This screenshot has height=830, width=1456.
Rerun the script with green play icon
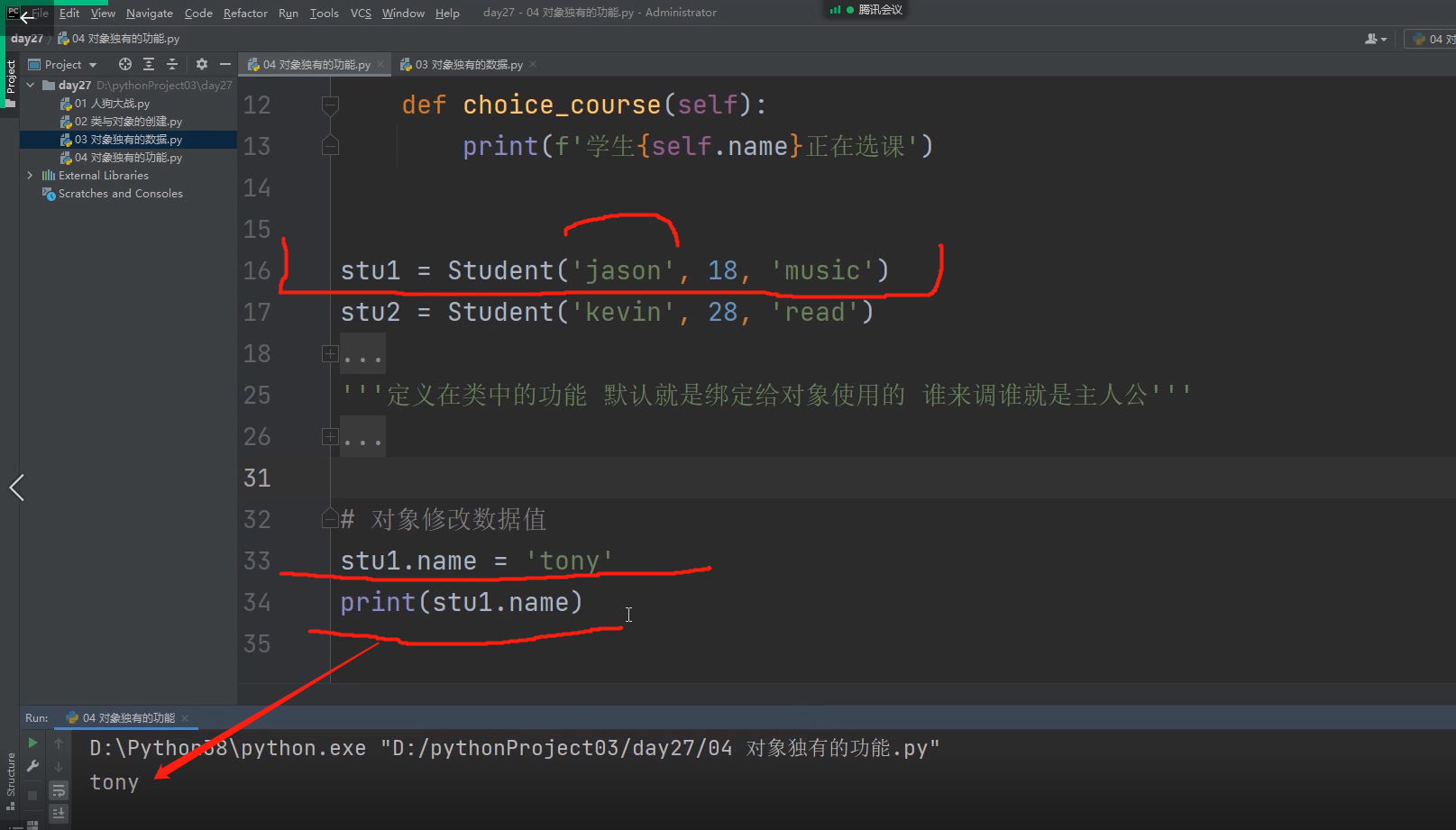click(x=32, y=743)
